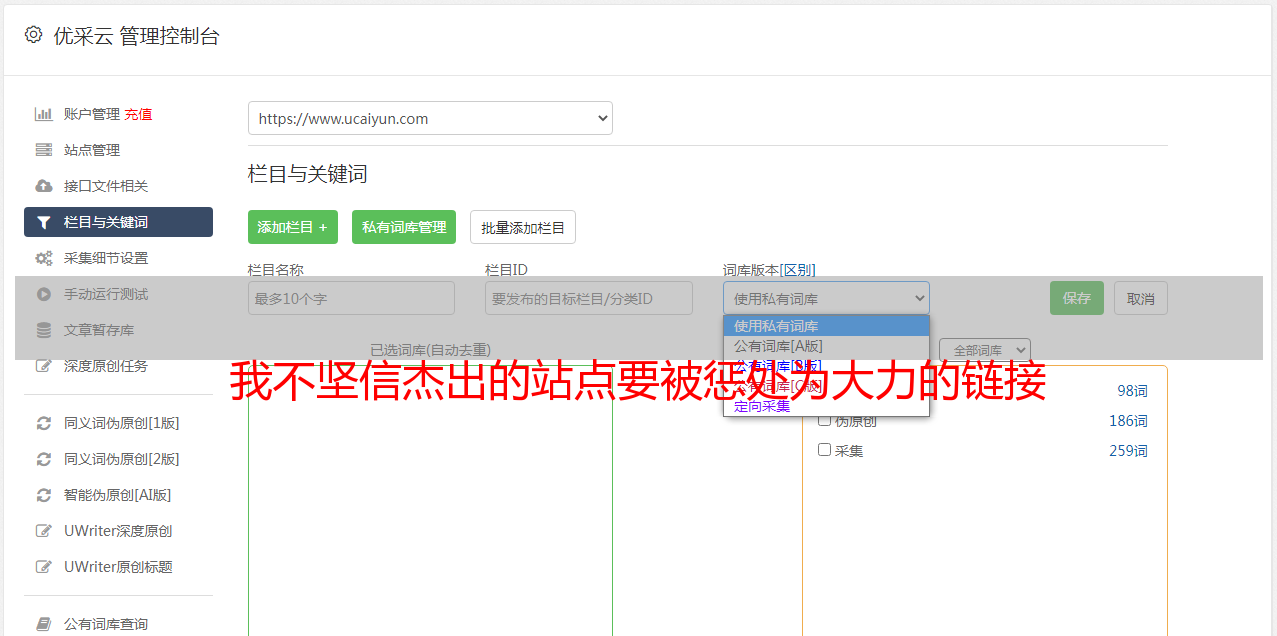Image resolution: width=1277 pixels, height=636 pixels.
Task: Click the 259词 count in 采集 row
Action: click(x=1128, y=451)
